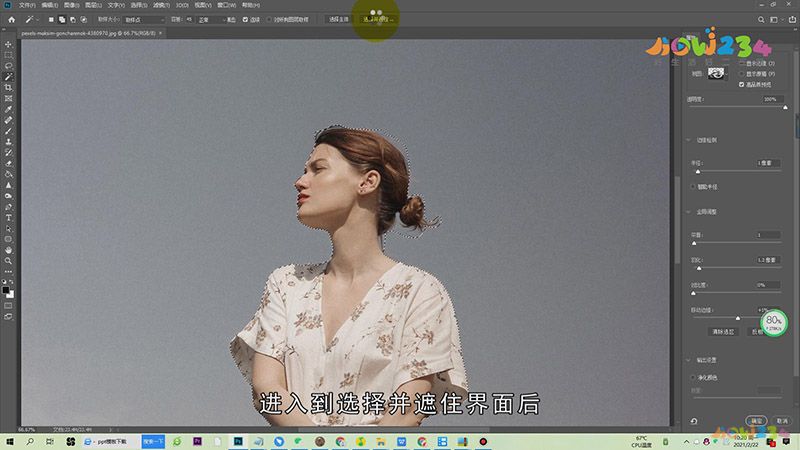This screenshot has width=800, height=450.
Task: Cancel the Select and Mask dialog
Action: coord(782,421)
